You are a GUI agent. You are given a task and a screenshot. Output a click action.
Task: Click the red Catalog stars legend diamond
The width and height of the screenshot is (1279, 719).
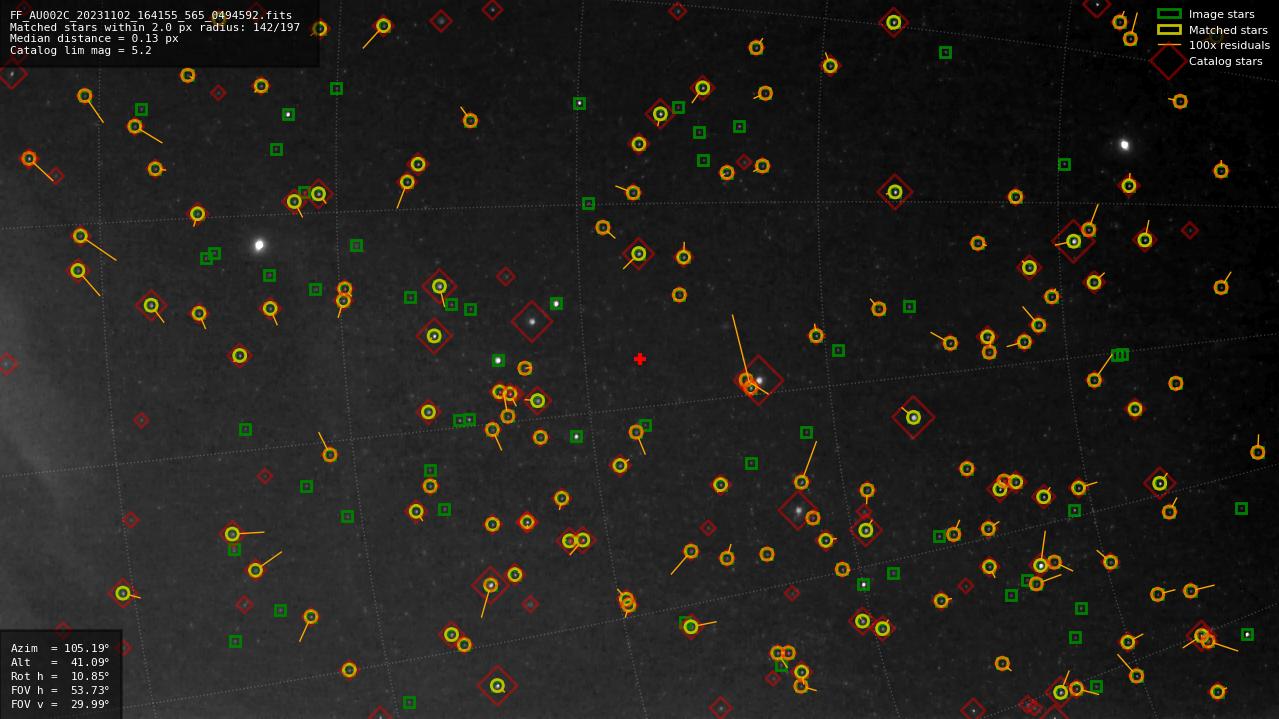point(1169,61)
